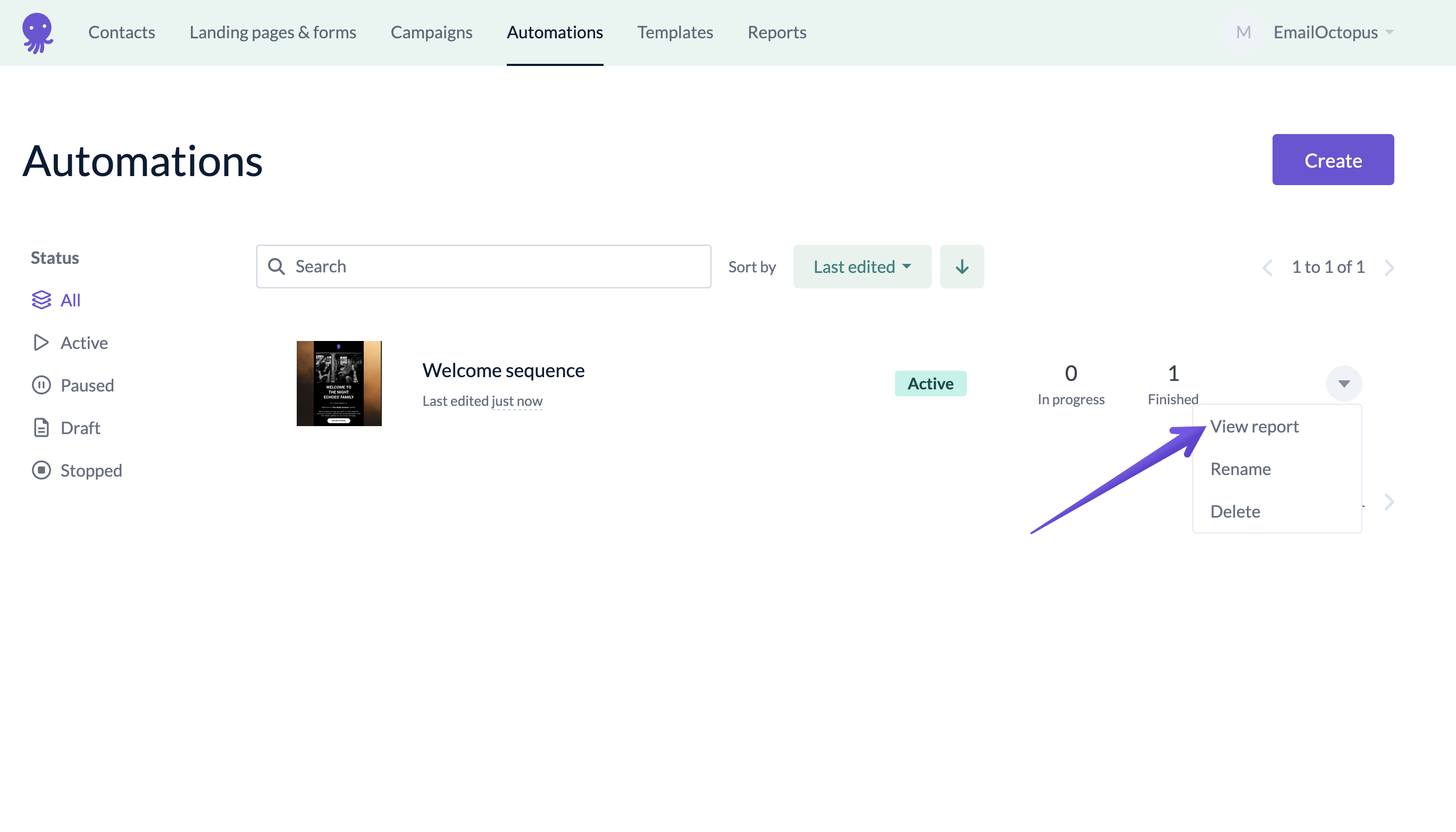
Task: Open the Welcome sequence email thumbnail
Action: click(x=339, y=384)
